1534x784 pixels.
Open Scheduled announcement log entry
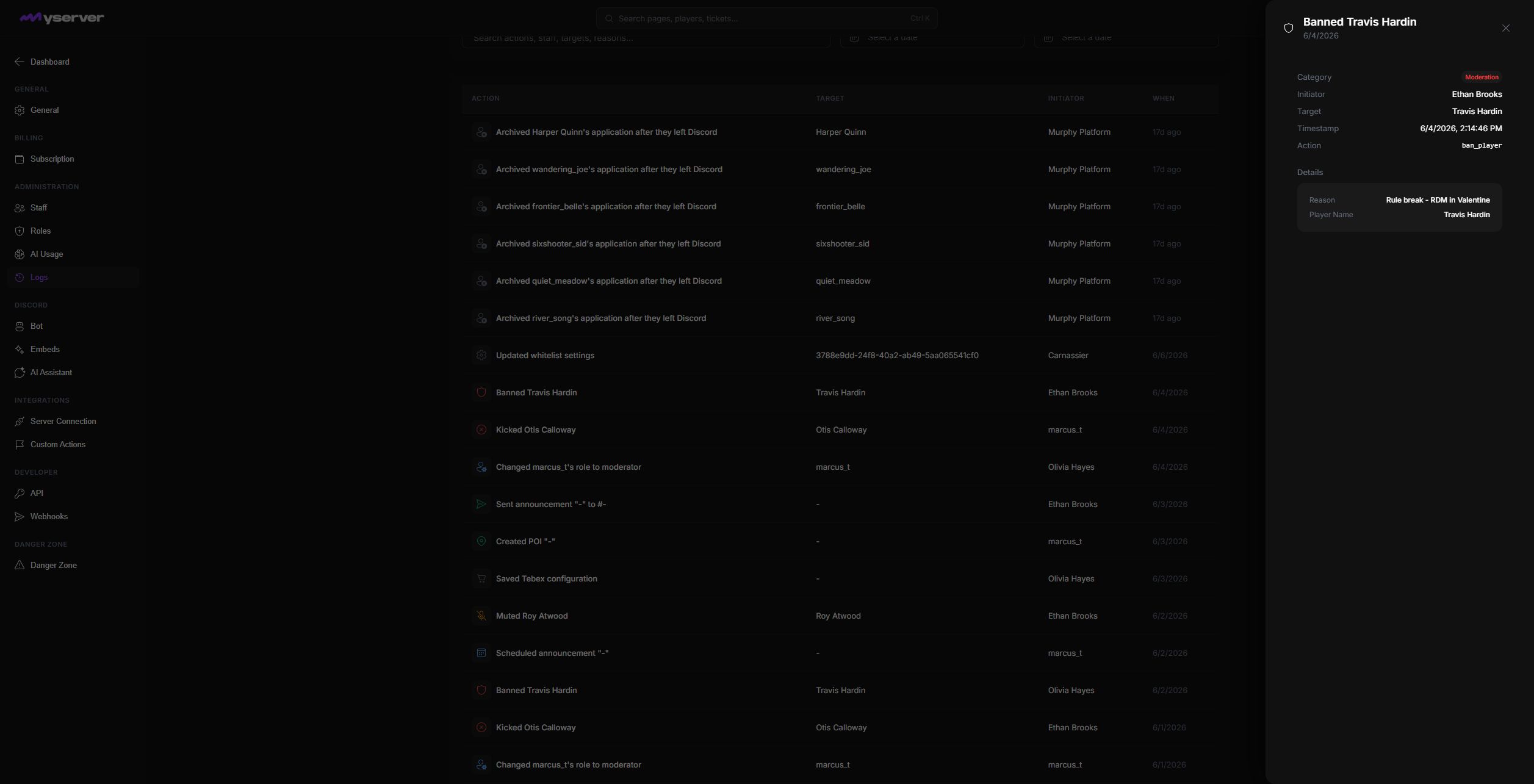pos(840,653)
